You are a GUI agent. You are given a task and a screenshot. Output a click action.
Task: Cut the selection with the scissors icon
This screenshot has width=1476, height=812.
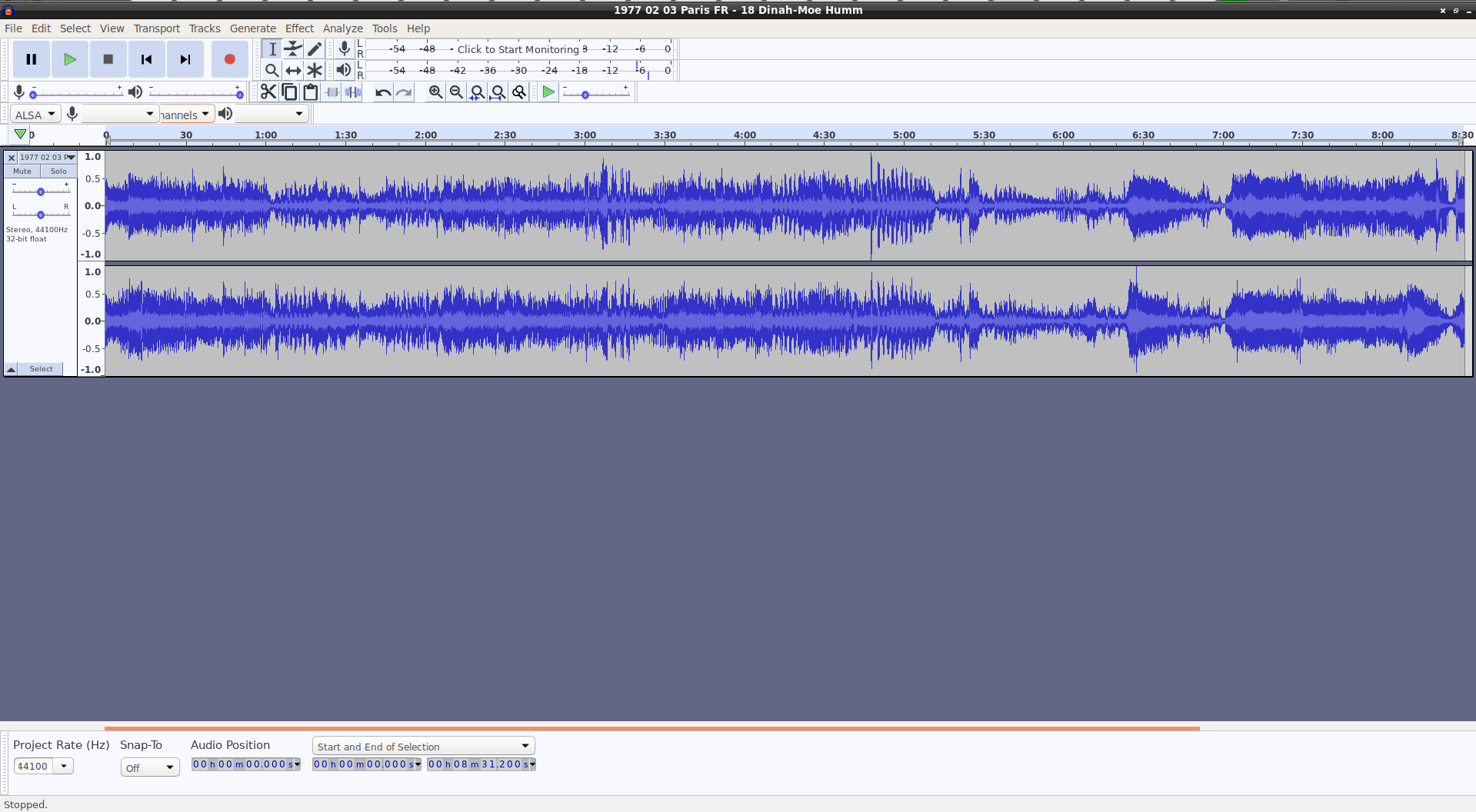[268, 92]
